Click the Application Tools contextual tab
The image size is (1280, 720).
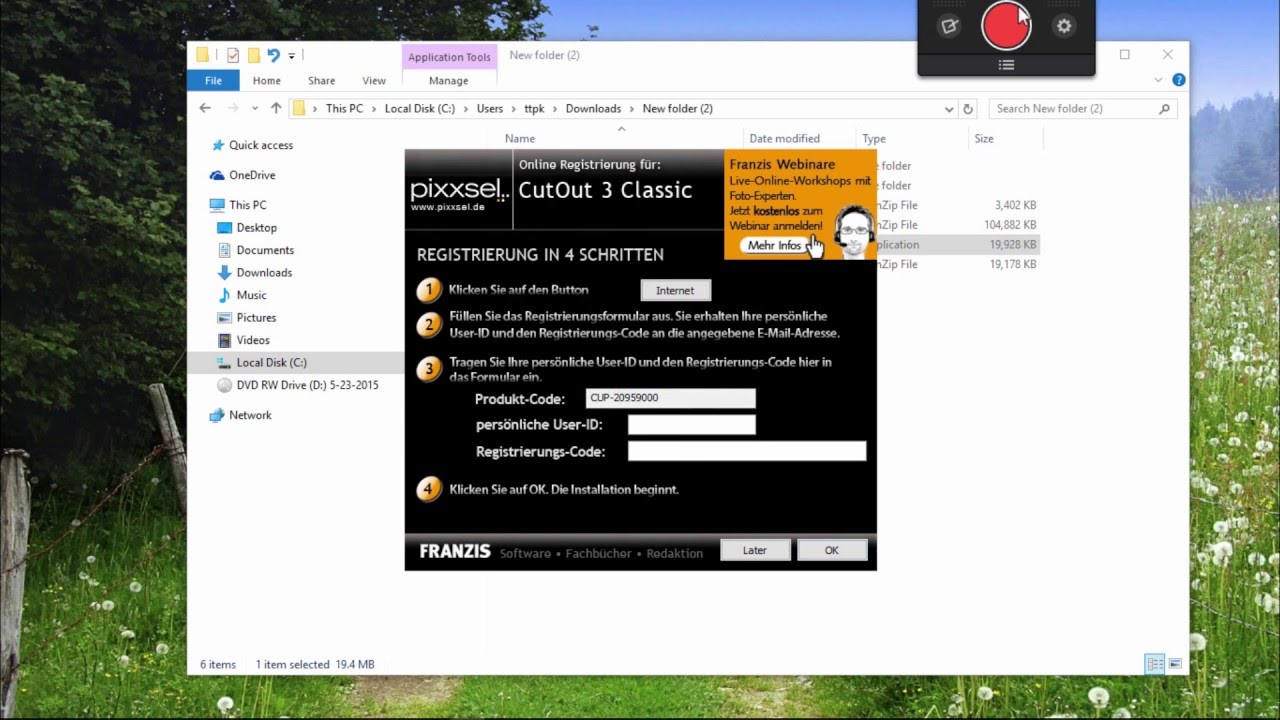(449, 57)
